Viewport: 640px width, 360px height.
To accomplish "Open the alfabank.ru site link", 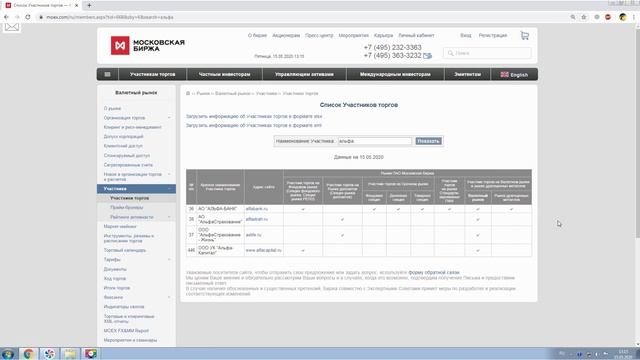I will [257, 209].
